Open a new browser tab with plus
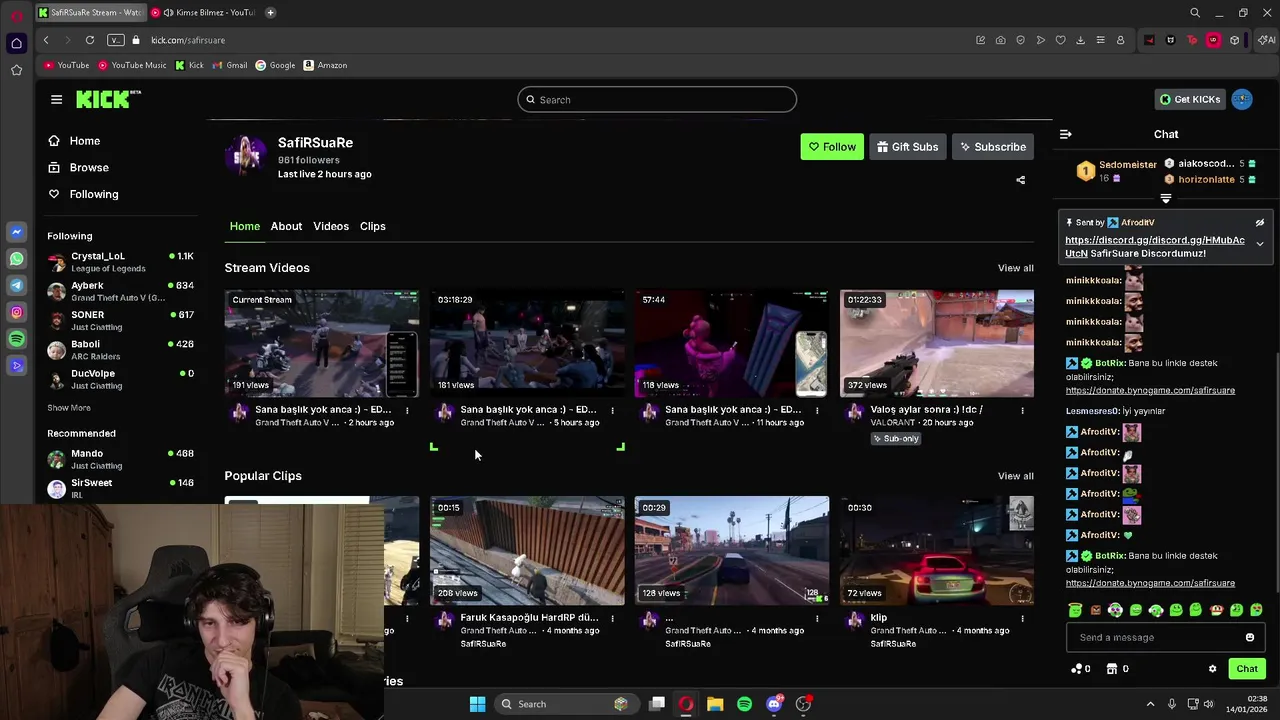 pyautogui.click(x=271, y=12)
